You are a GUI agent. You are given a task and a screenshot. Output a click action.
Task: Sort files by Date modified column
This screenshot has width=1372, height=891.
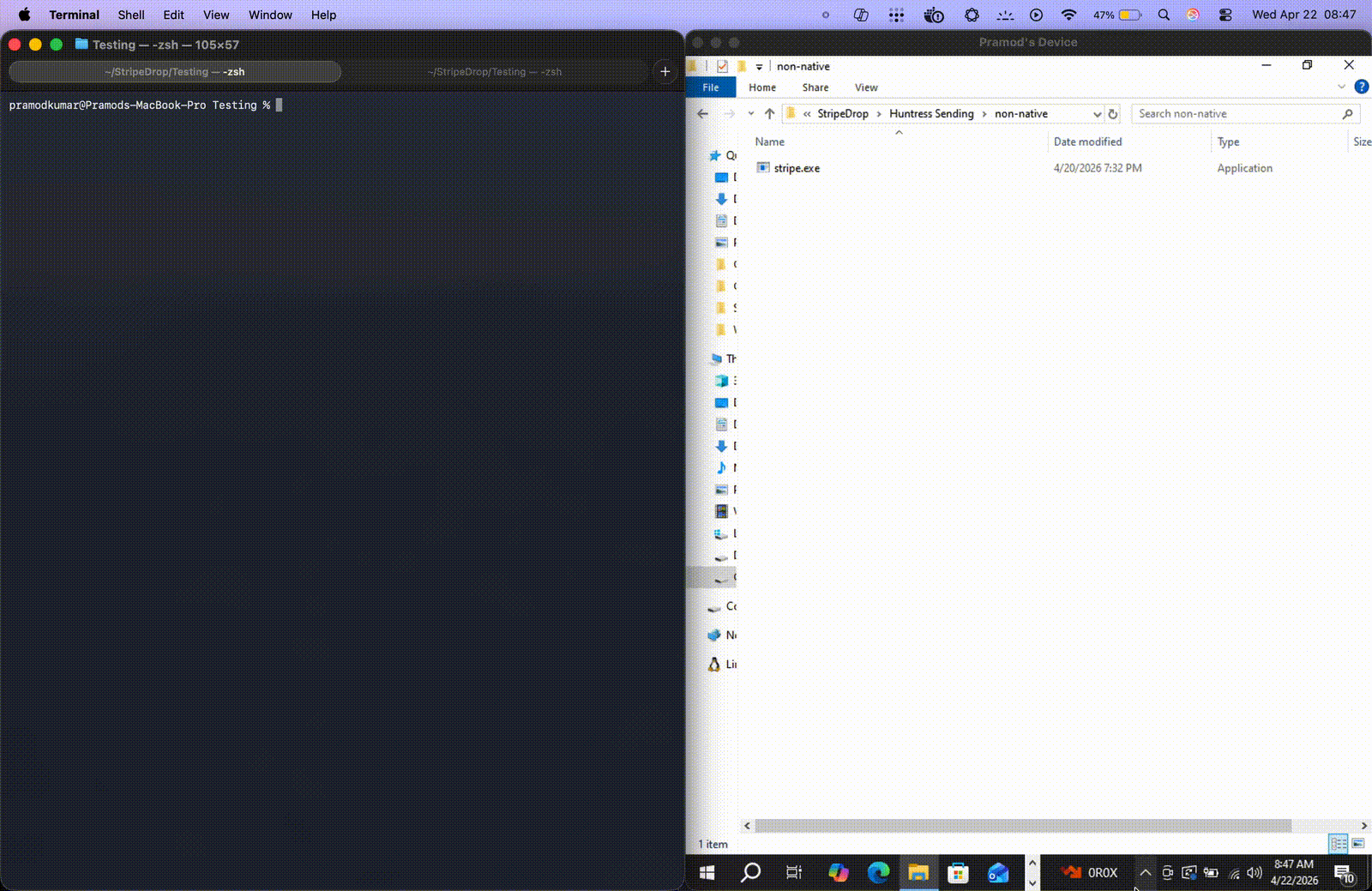[1087, 141]
